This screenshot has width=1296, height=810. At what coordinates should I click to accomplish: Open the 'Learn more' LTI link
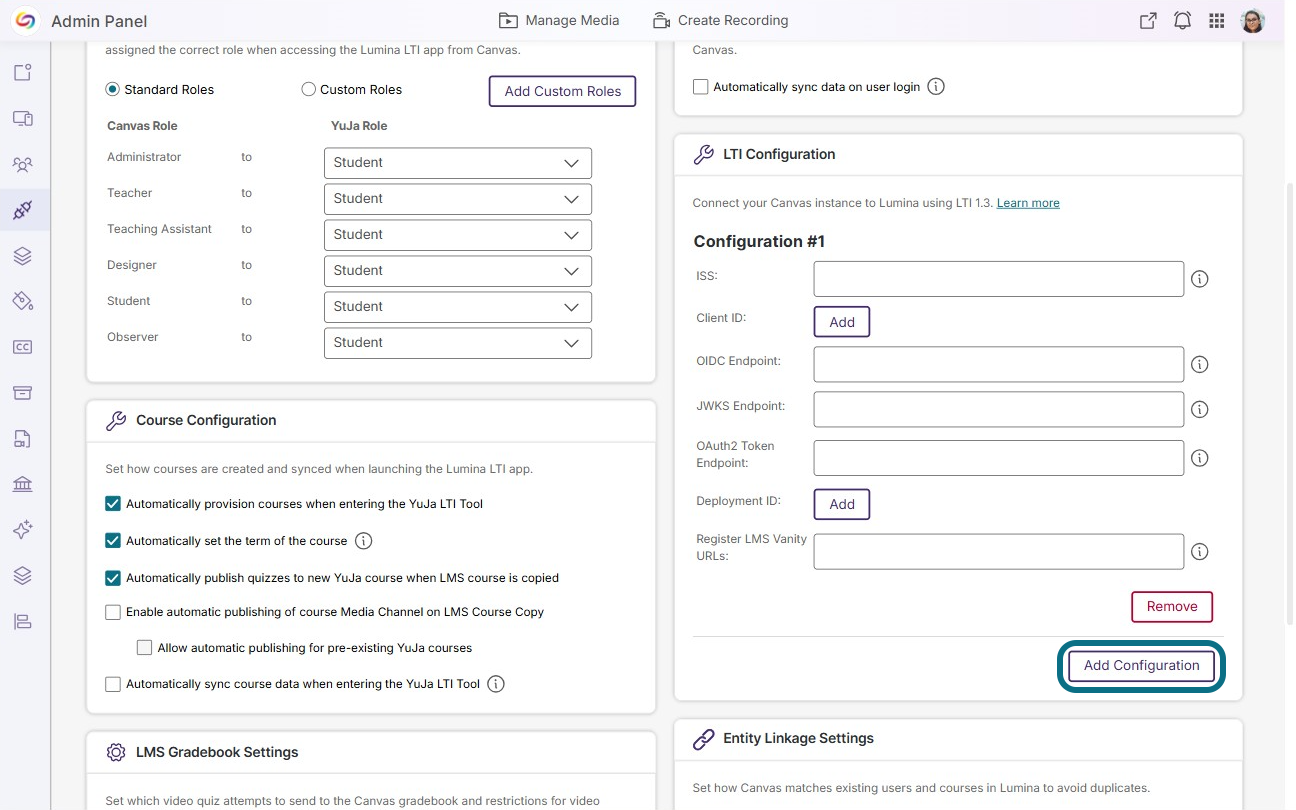point(1028,203)
